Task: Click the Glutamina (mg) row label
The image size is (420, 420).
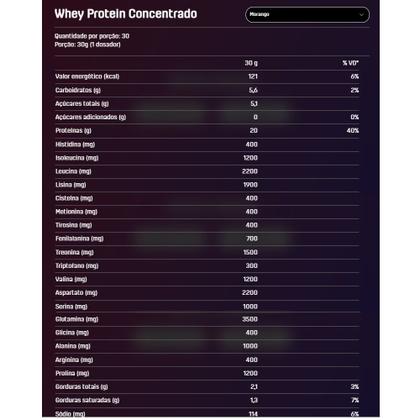Action: [77, 319]
